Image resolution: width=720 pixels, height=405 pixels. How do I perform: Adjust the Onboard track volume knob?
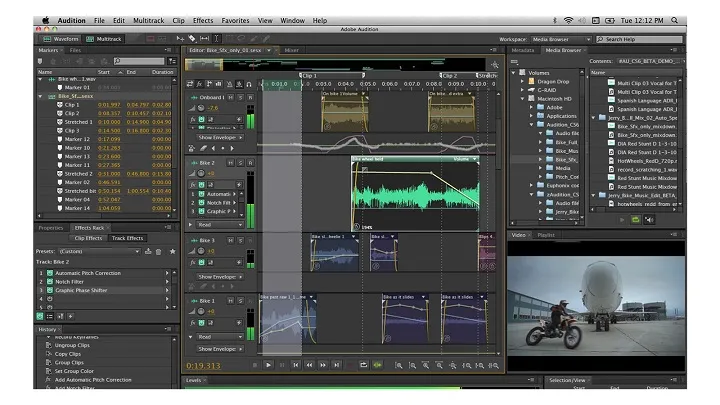[199, 108]
